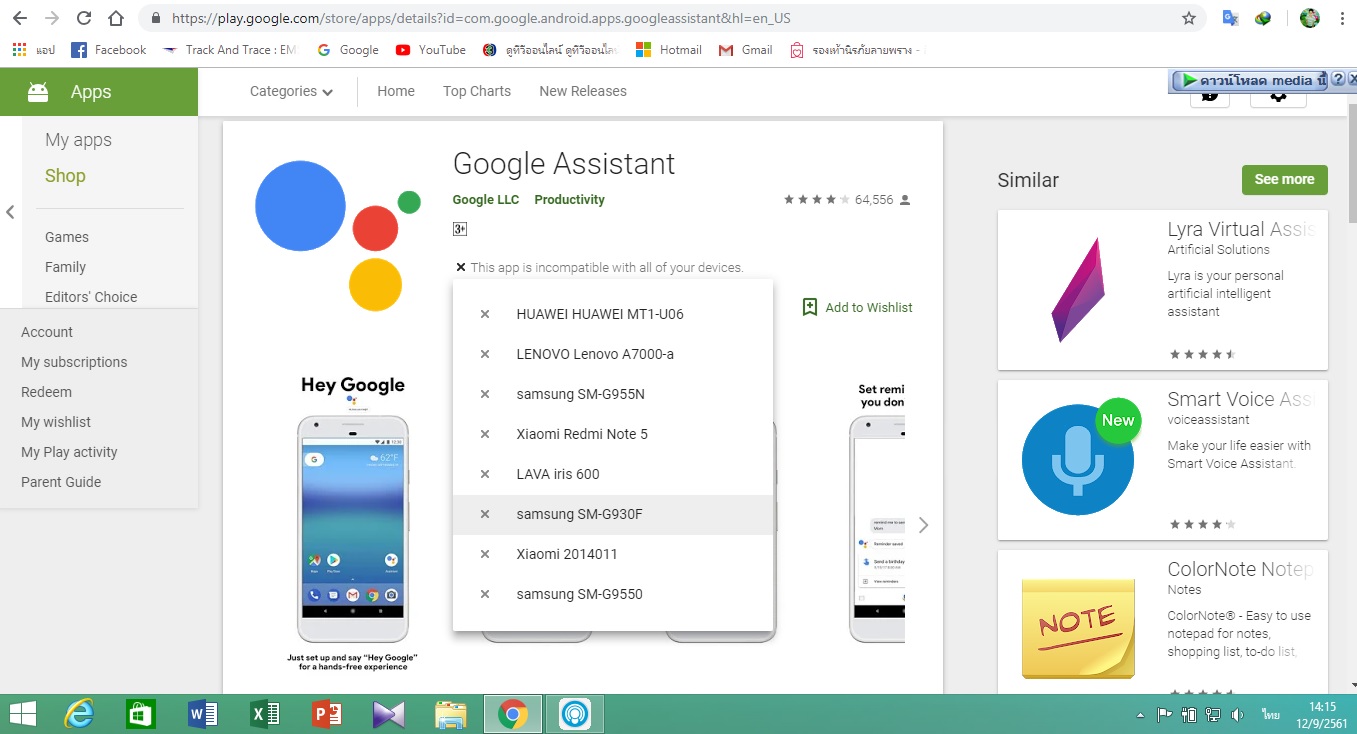Viewport: 1357px width, 734px height.
Task: Open Family category in sidebar
Action: point(65,267)
